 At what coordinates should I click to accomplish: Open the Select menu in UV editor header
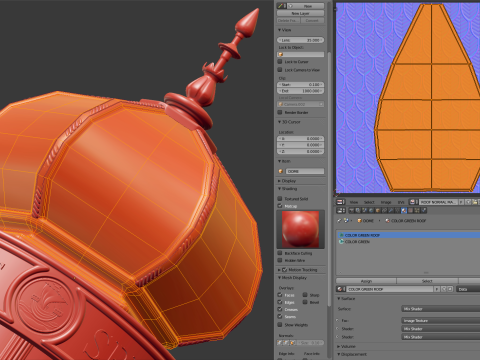[x=369, y=202]
